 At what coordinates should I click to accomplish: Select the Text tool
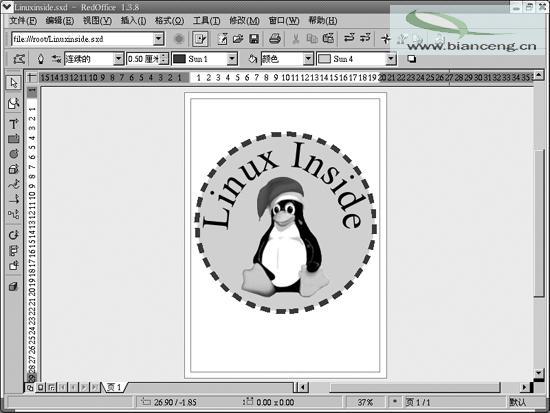tap(14, 124)
